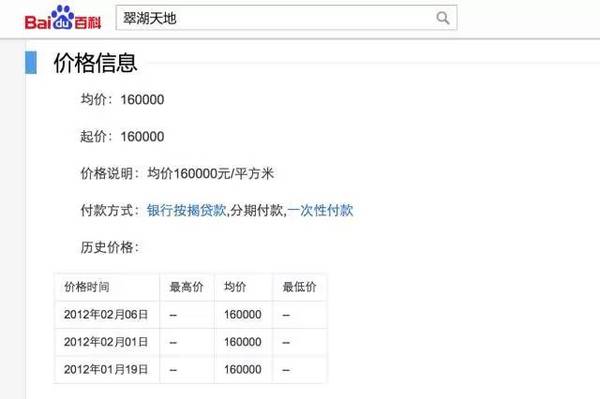Open the 银行按揭贷款 link
Screen dimensions: 600x399
tap(187, 210)
